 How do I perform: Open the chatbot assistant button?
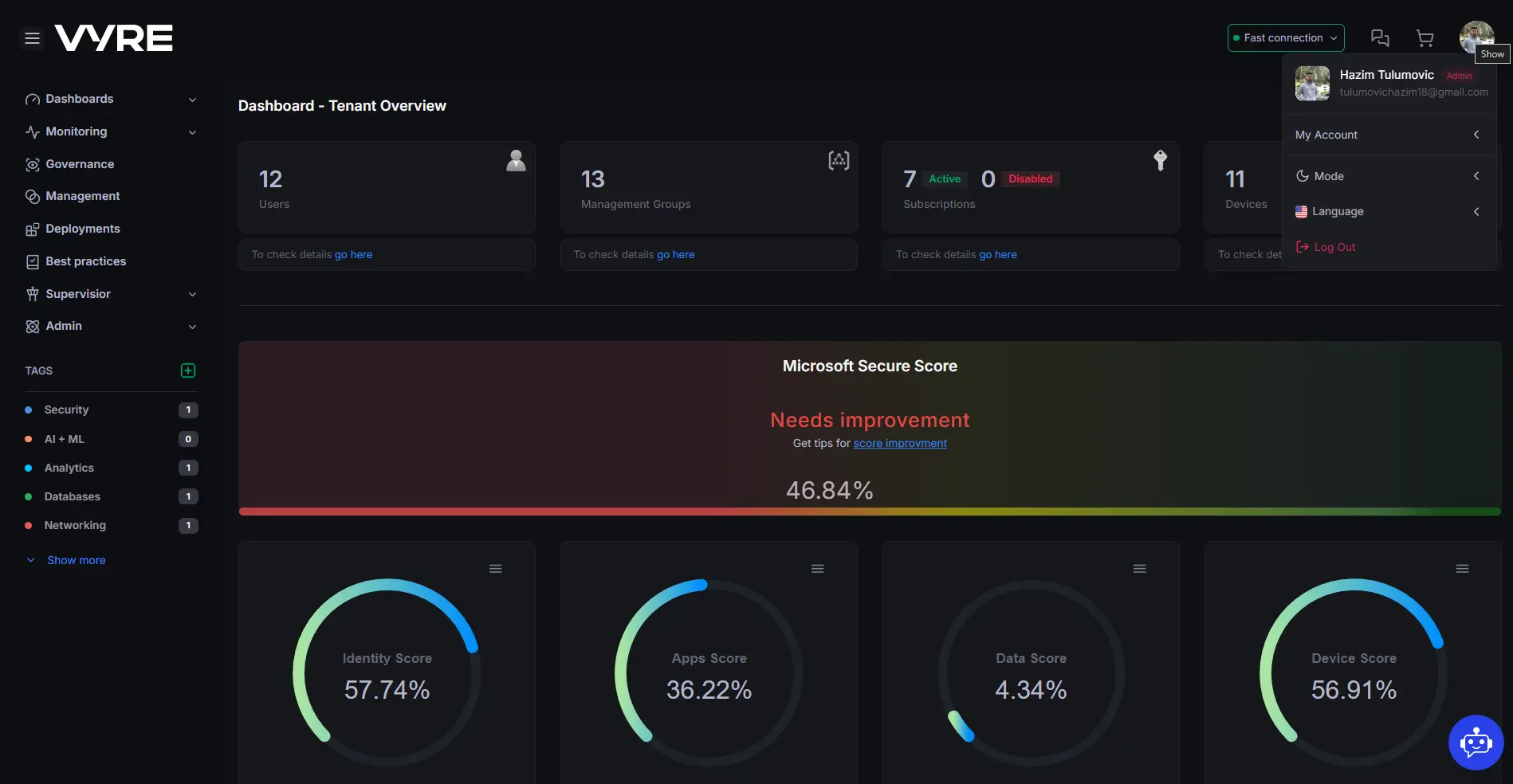(x=1476, y=743)
